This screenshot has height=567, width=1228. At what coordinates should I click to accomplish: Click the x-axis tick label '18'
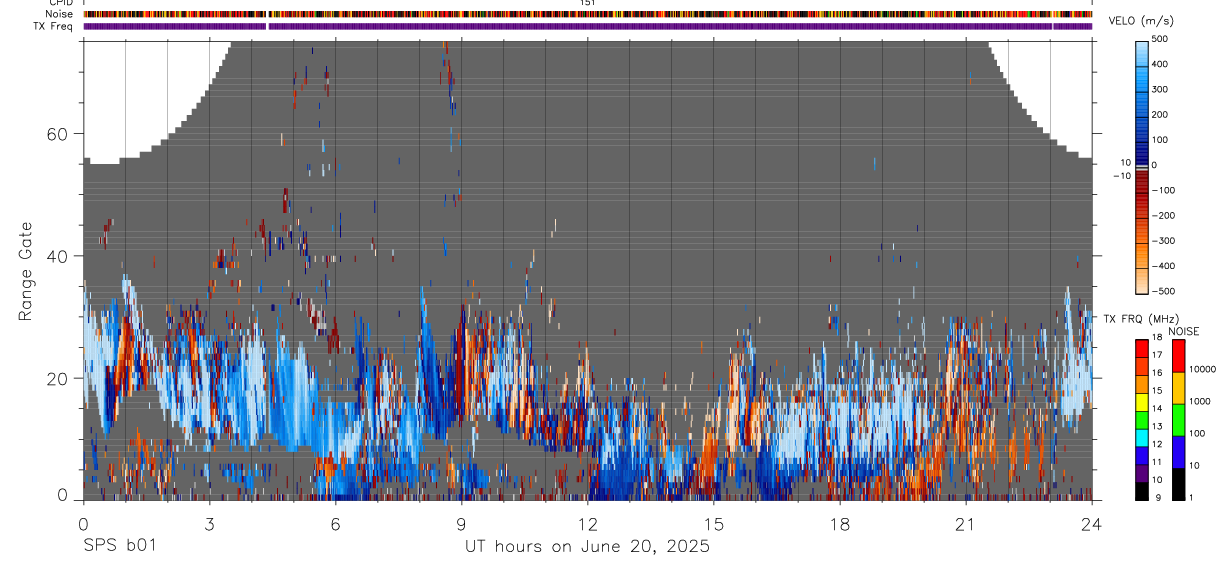pos(839,523)
